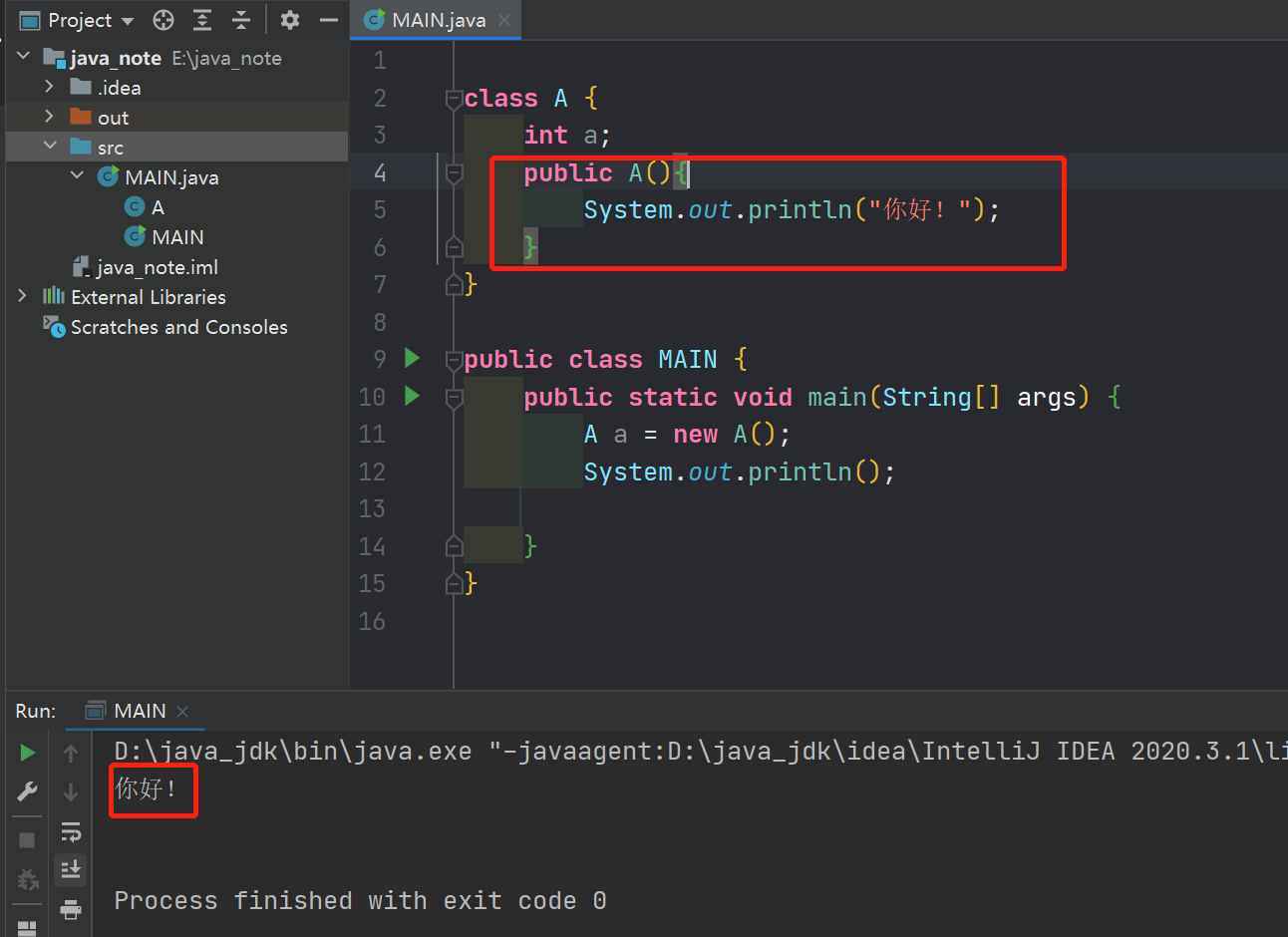This screenshot has width=1288, height=937.
Task: Toggle soft-wrap in the run console
Action: (x=70, y=831)
